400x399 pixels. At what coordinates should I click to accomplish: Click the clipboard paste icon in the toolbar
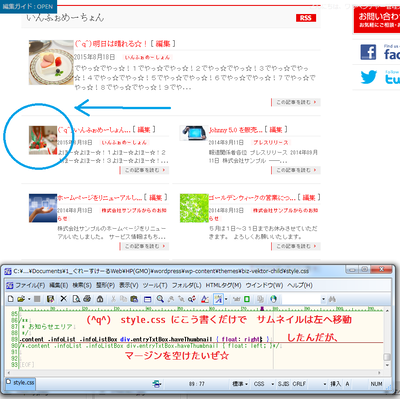point(134,299)
